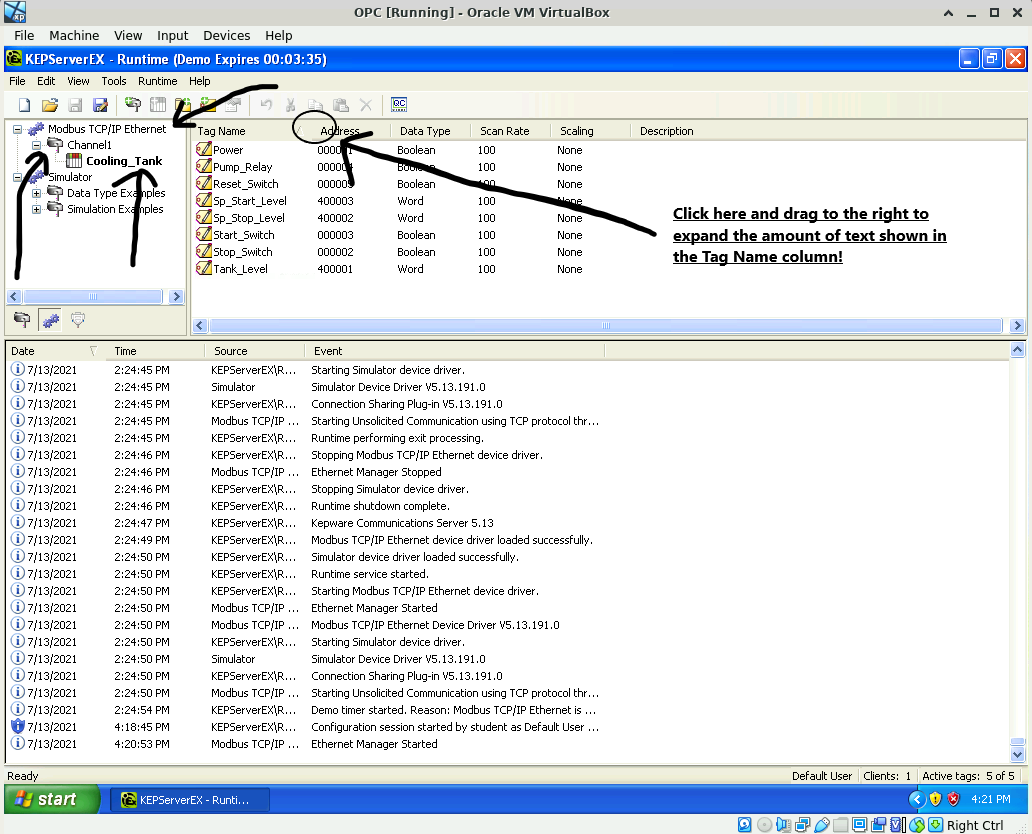The image size is (1032, 834).
Task: Click the Channel1 label in tree
Action: click(90, 145)
